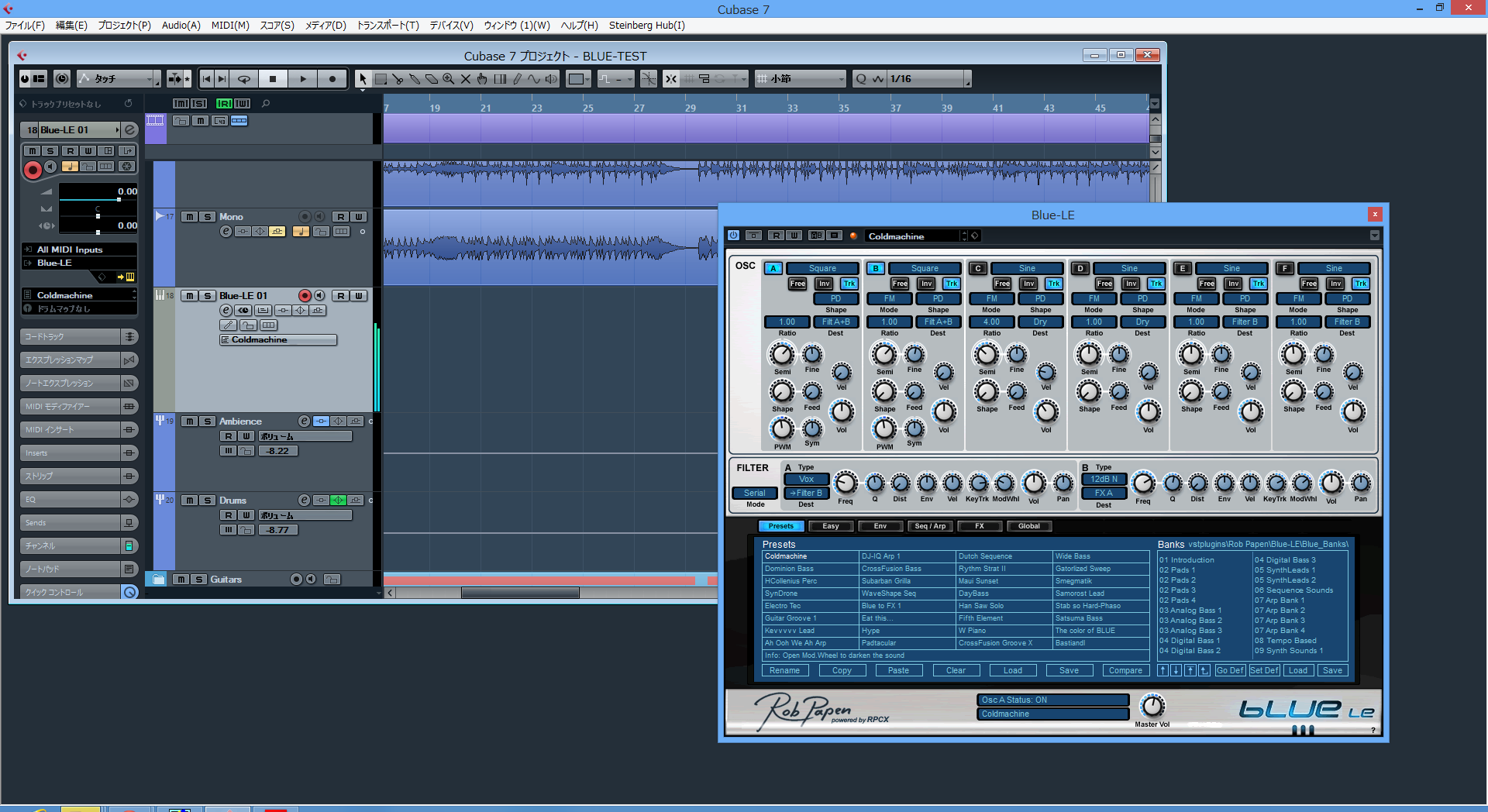The height and width of the screenshot is (812, 1488).
Task: Select the Split scissors tool
Action: [398, 79]
